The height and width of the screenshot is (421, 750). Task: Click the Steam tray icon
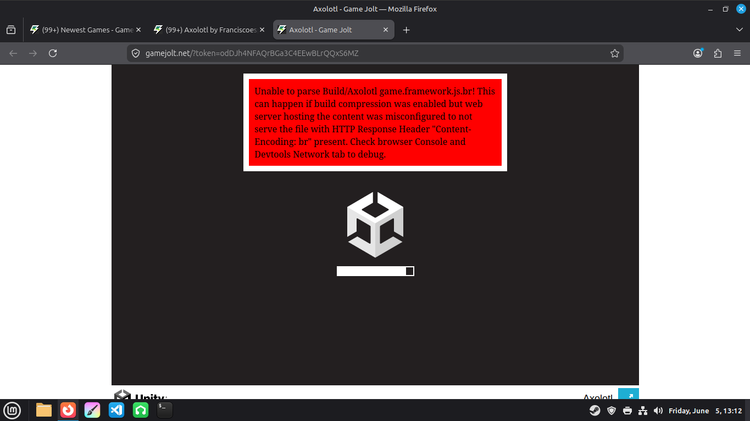(595, 410)
